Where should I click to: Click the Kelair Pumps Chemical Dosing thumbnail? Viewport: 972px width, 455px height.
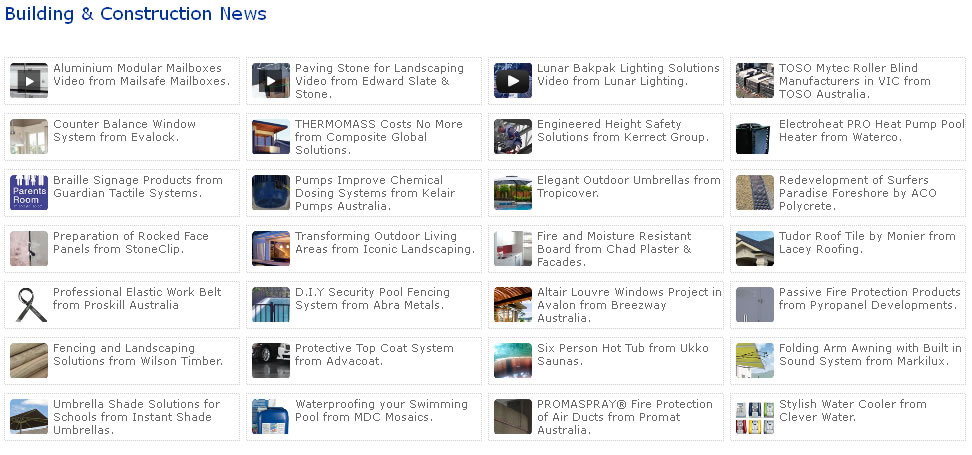271,192
